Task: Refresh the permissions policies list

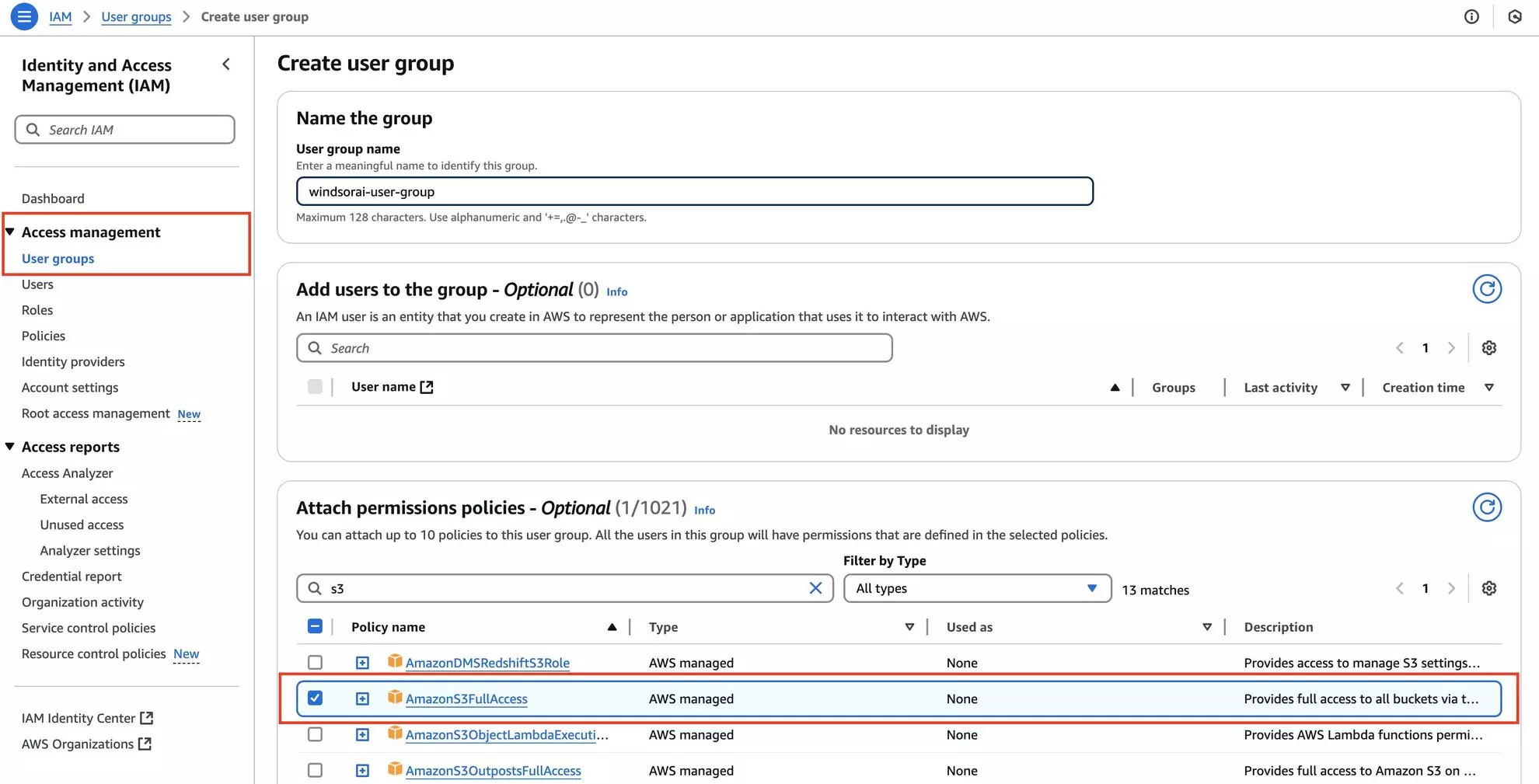Action: [x=1487, y=507]
